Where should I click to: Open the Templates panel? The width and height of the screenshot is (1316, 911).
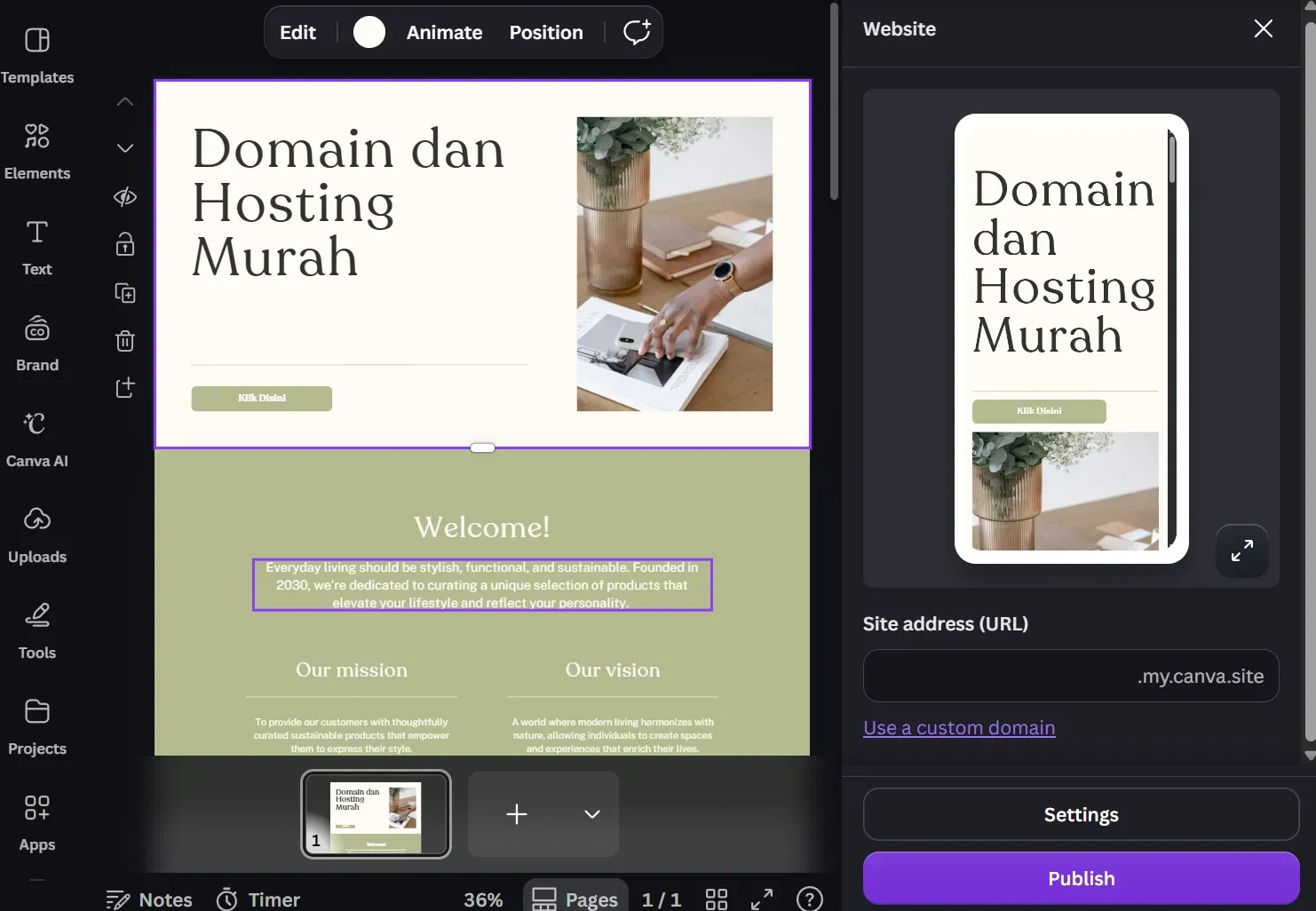tap(37, 55)
